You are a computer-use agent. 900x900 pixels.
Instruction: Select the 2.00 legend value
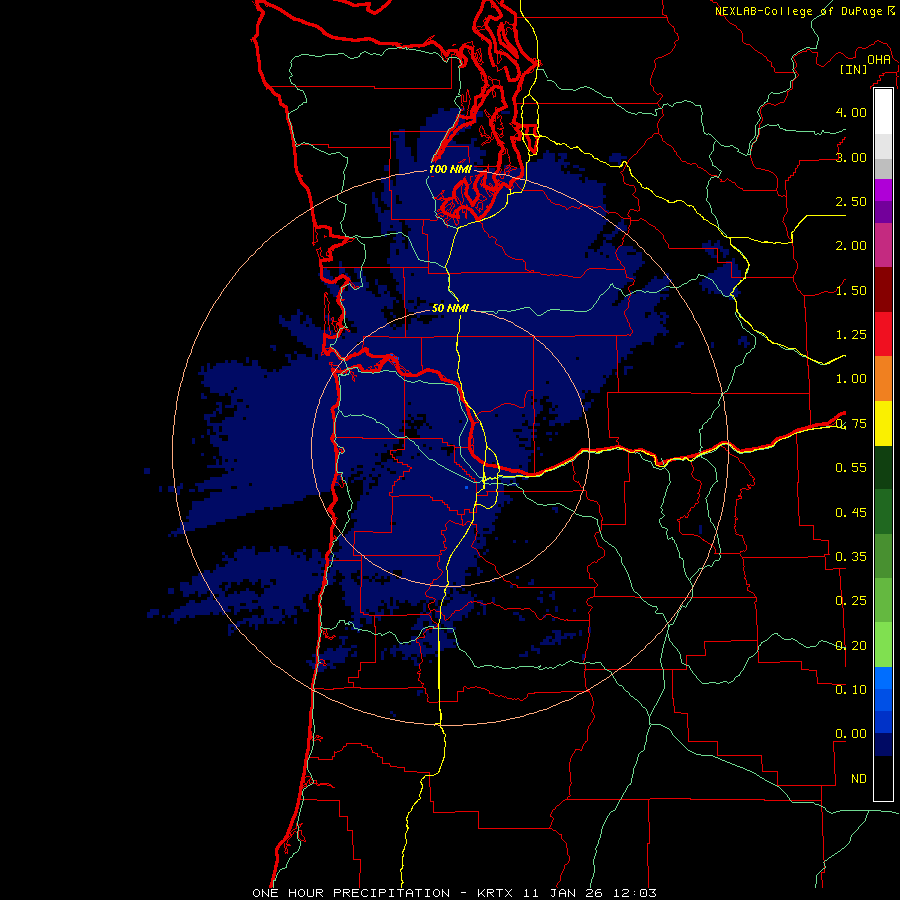[x=851, y=246]
